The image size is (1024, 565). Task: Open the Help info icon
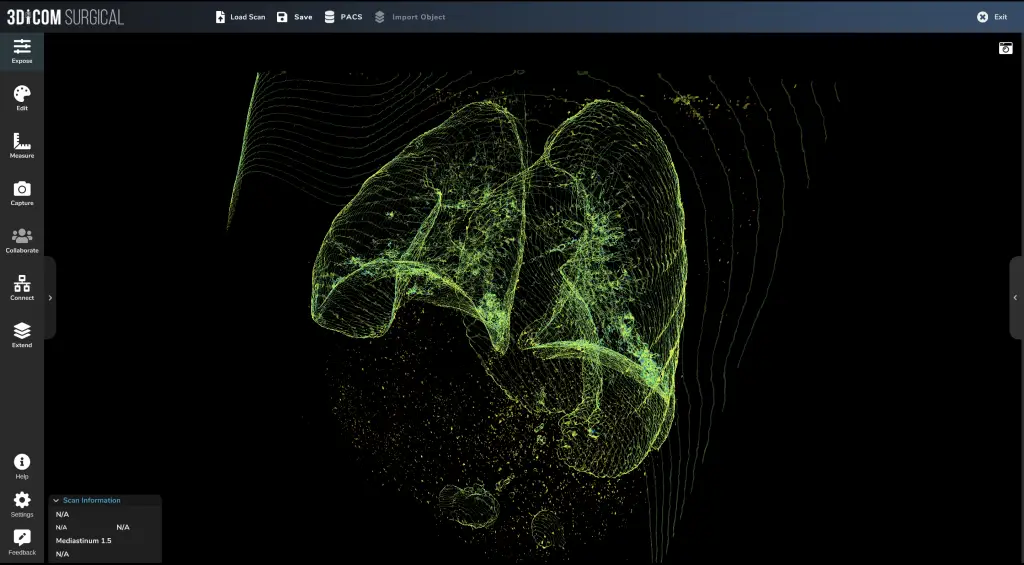22,466
